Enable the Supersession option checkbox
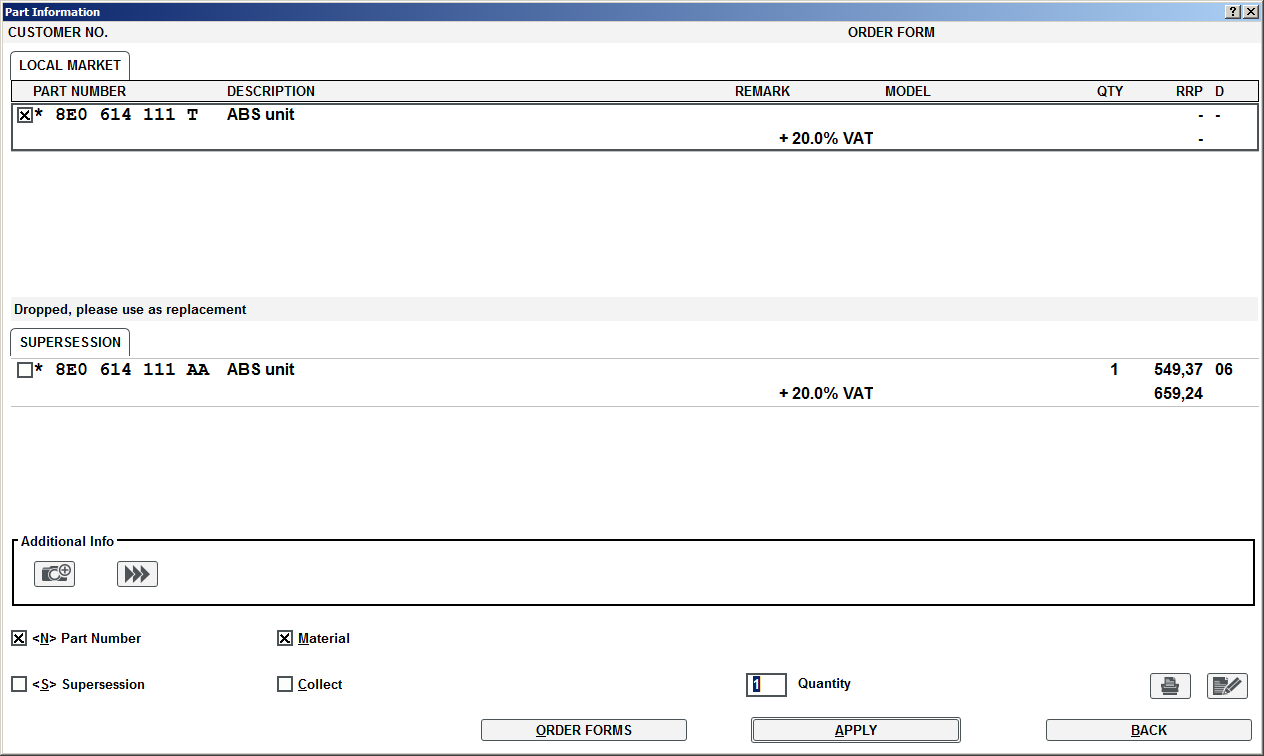Image resolution: width=1264 pixels, height=756 pixels. [19, 684]
